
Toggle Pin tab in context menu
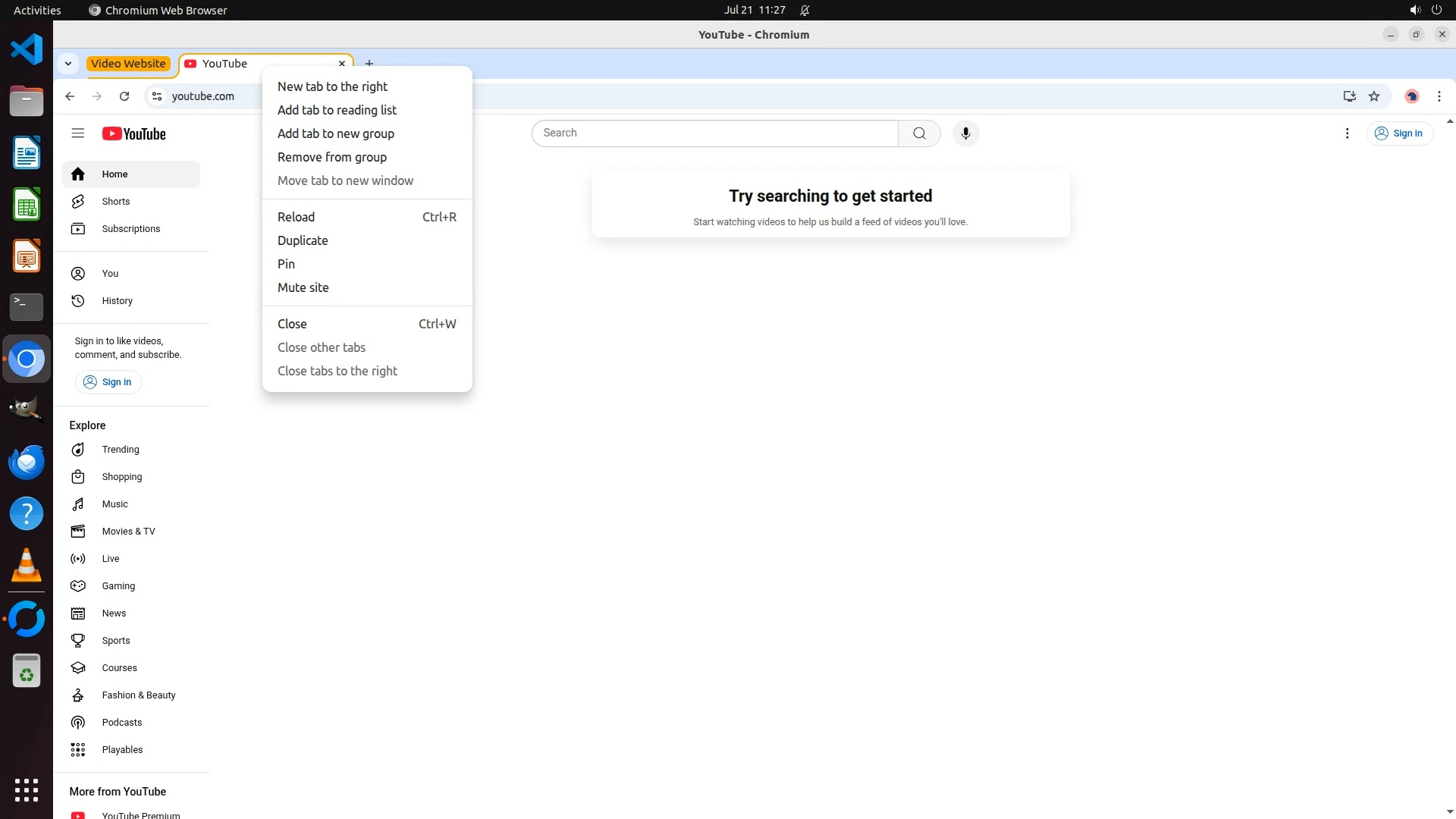point(286,264)
